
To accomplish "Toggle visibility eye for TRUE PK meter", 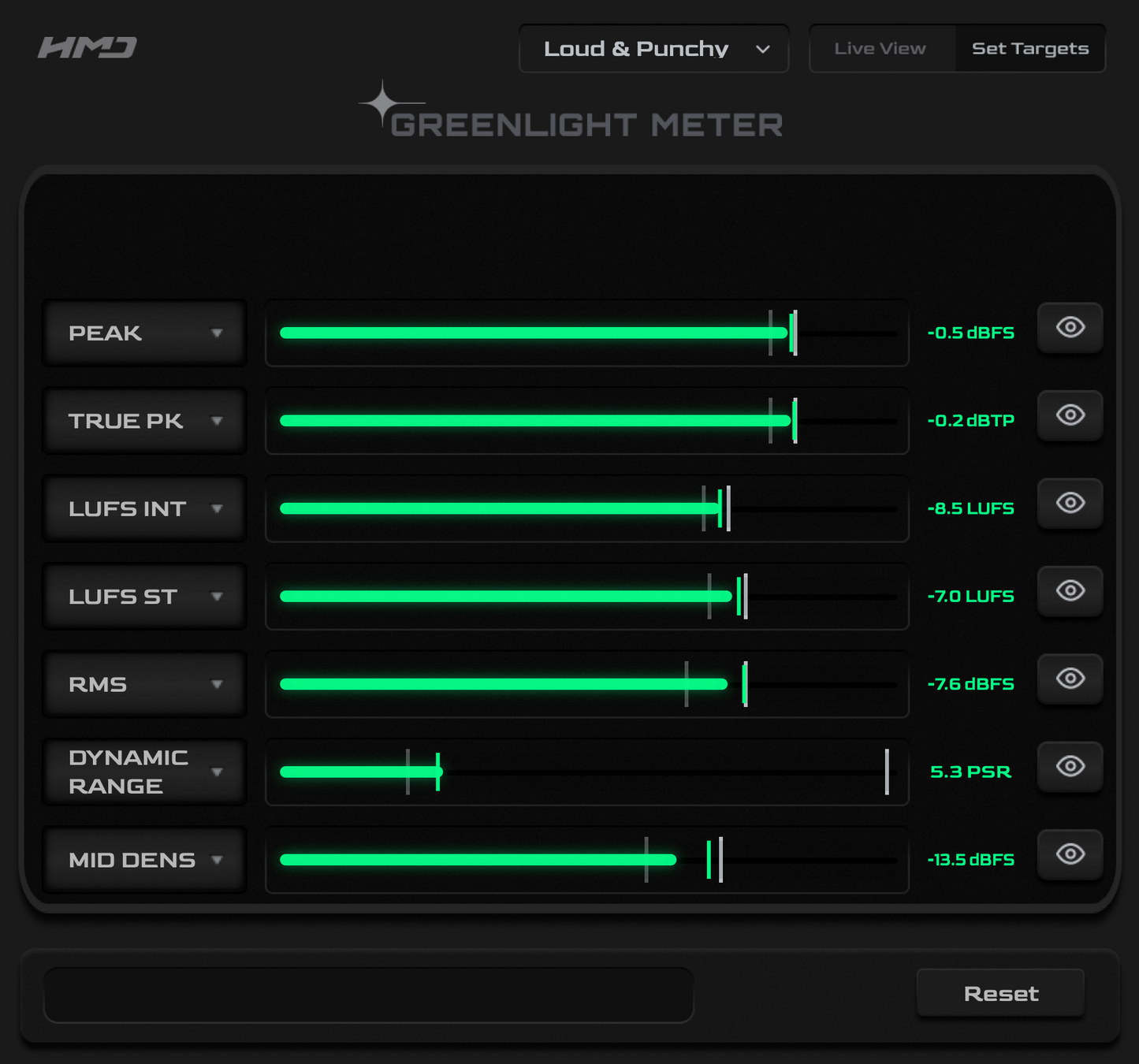I will click(x=1070, y=415).
